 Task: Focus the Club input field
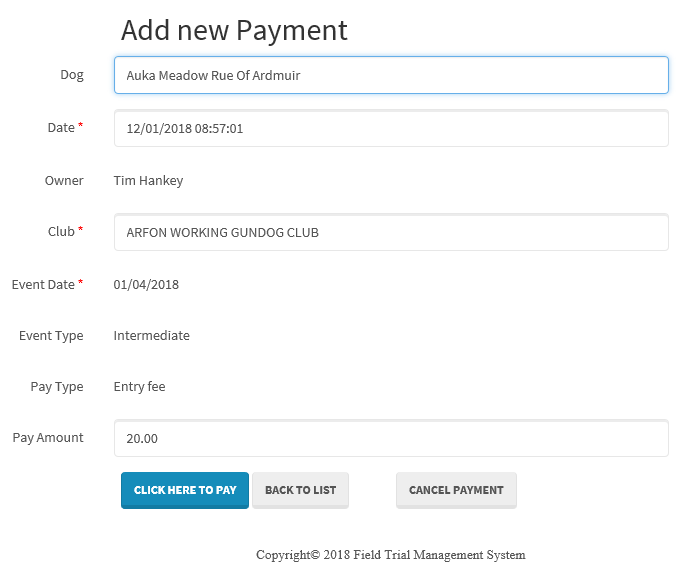point(391,232)
